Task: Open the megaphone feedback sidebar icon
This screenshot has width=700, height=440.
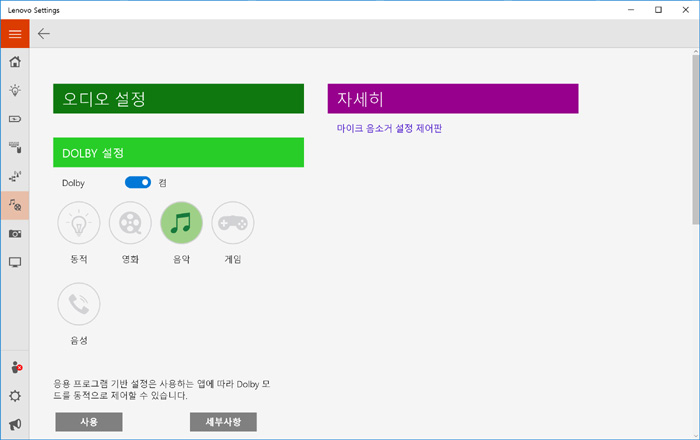Action: pos(15,424)
